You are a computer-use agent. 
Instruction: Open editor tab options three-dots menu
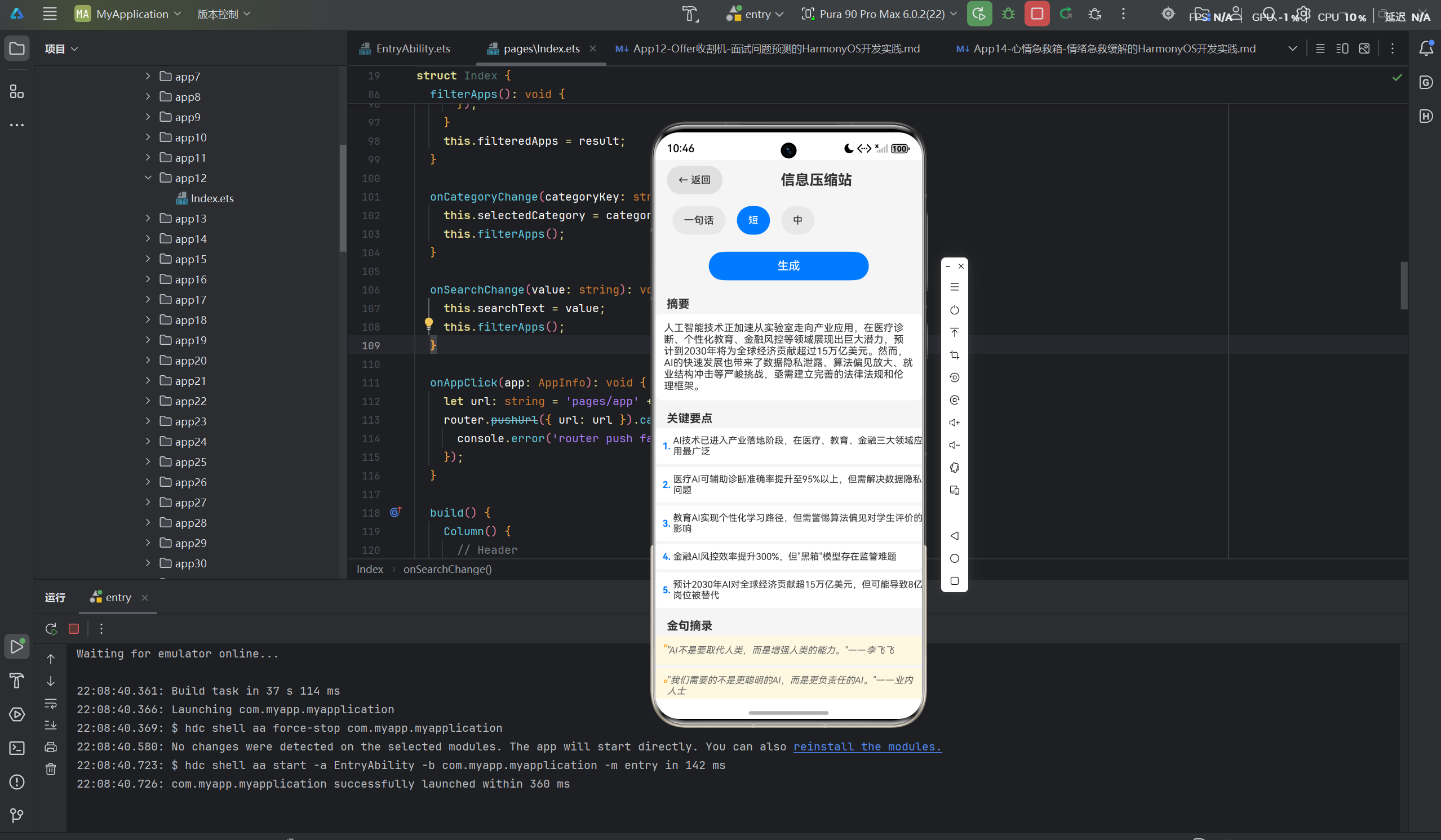click(x=1393, y=48)
